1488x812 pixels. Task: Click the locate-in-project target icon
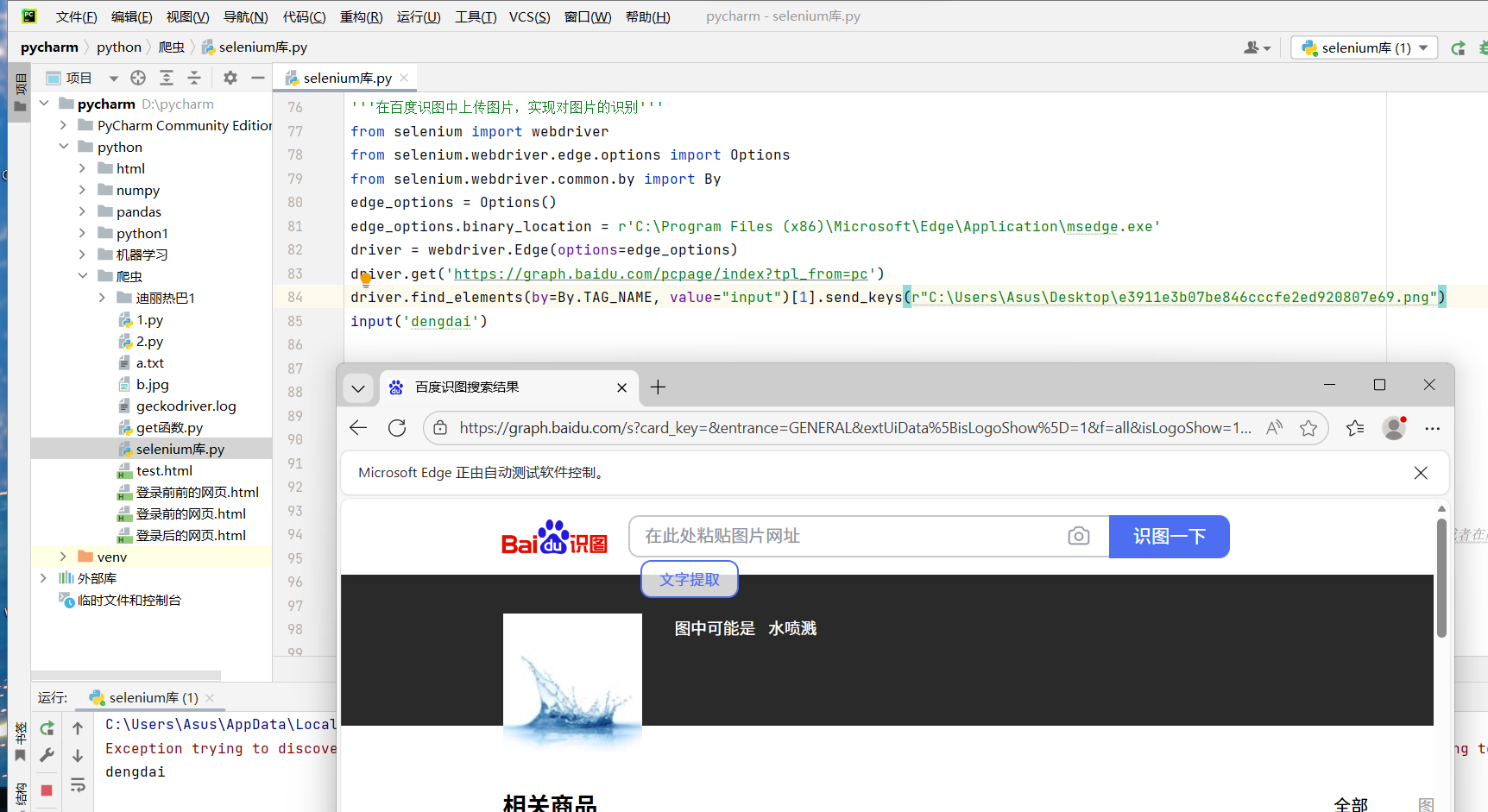click(x=138, y=78)
